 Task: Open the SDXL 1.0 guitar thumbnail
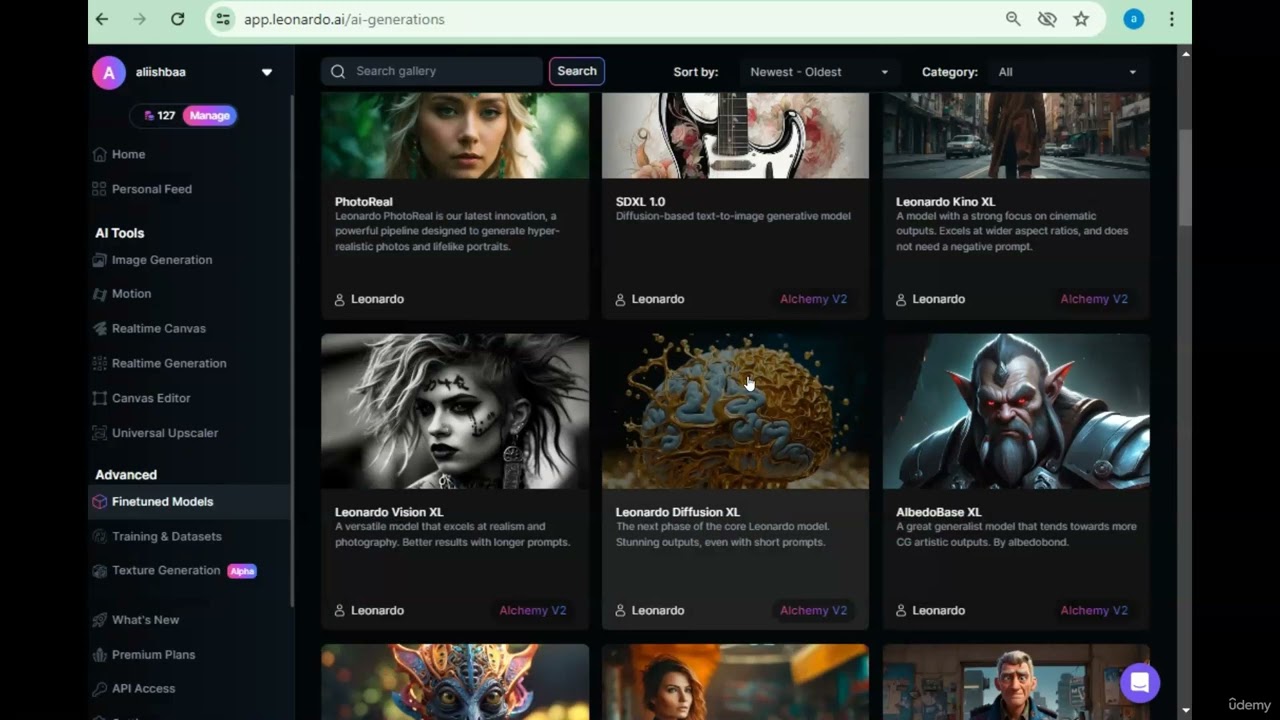735,136
